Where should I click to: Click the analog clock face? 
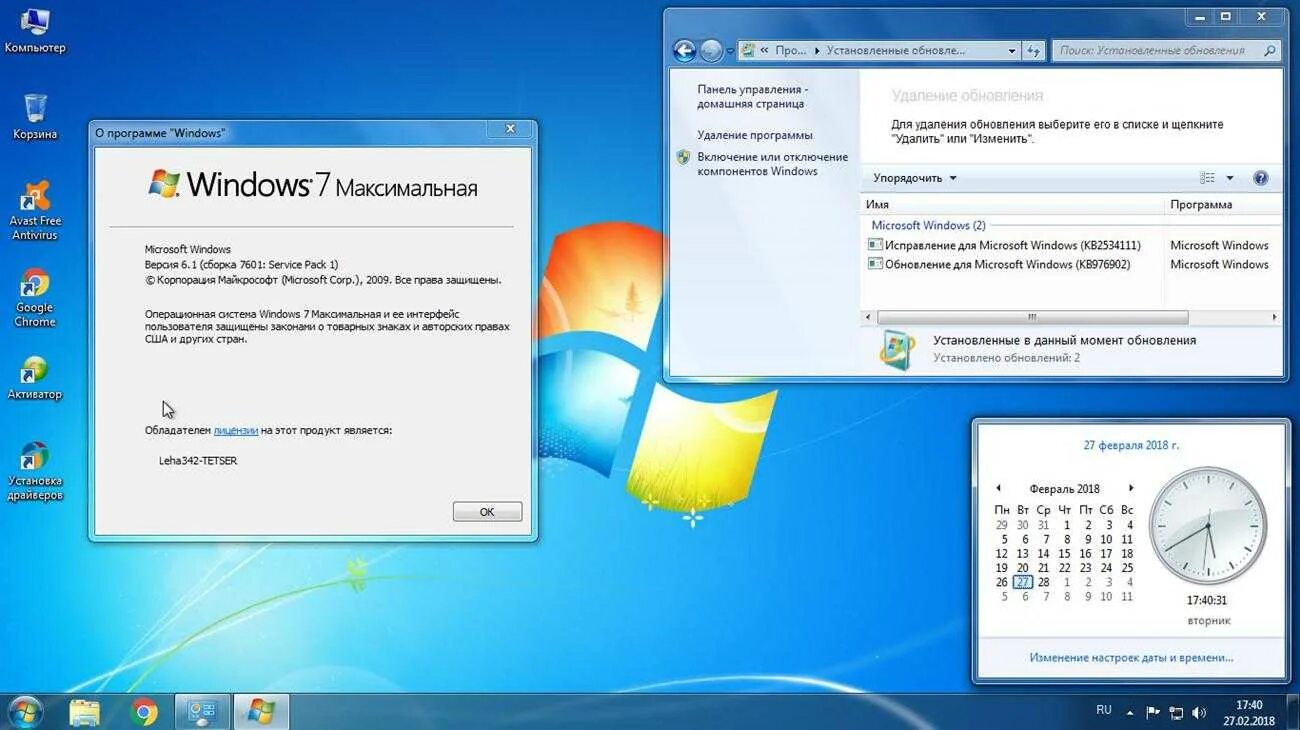(x=1207, y=526)
